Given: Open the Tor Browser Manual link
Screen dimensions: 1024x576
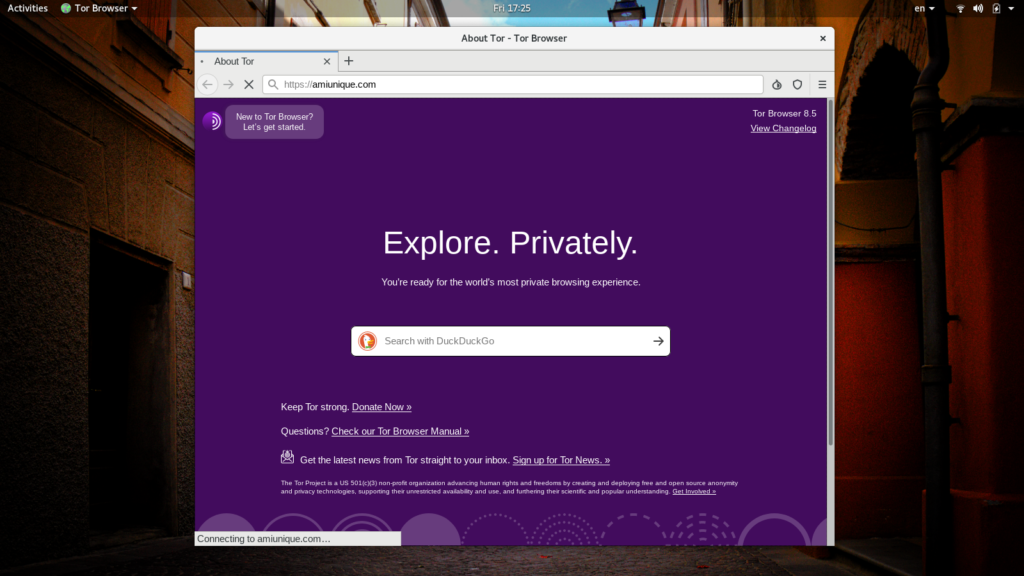Looking at the screenshot, I should (400, 431).
